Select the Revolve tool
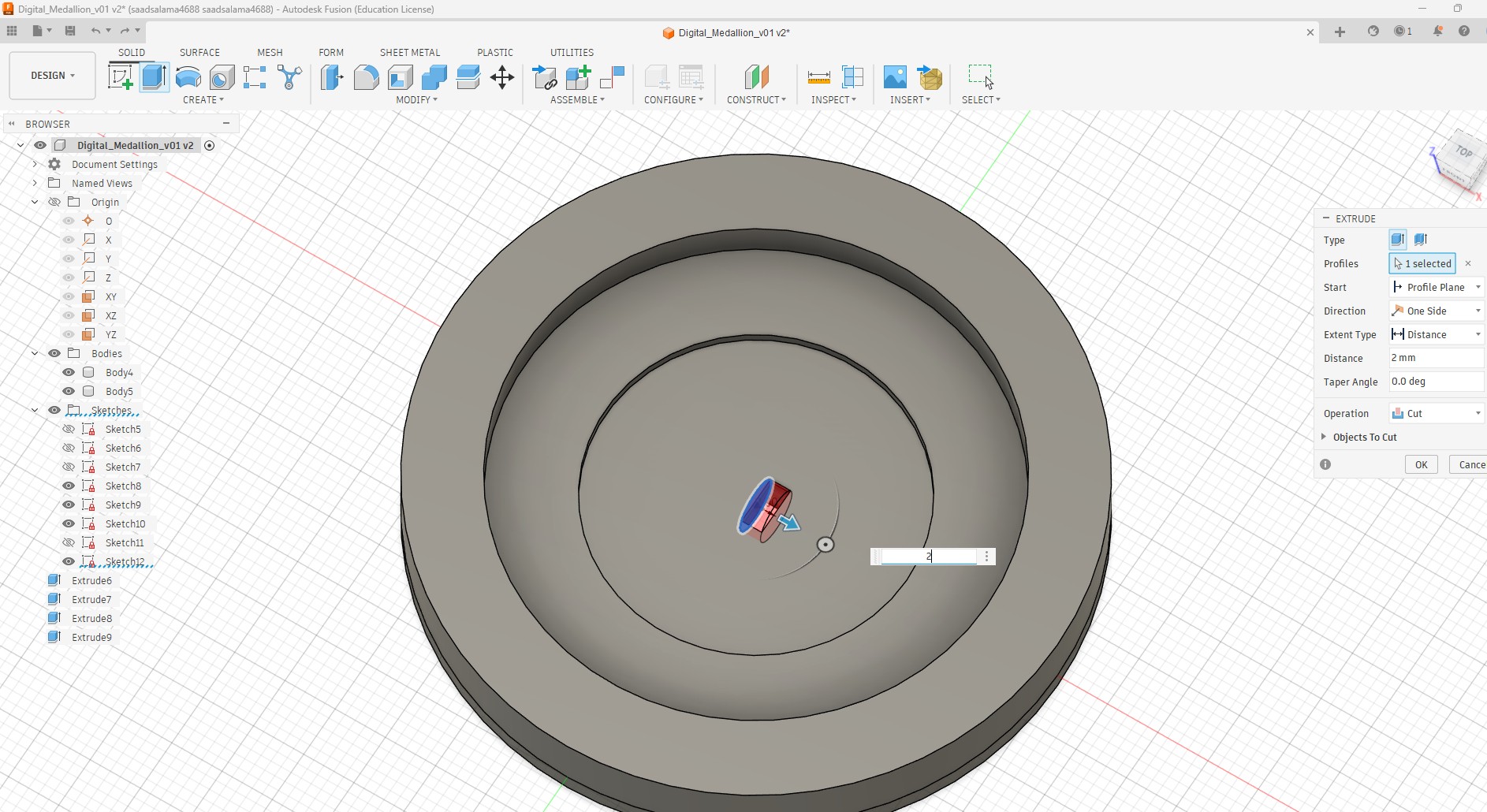1487x812 pixels. click(188, 77)
